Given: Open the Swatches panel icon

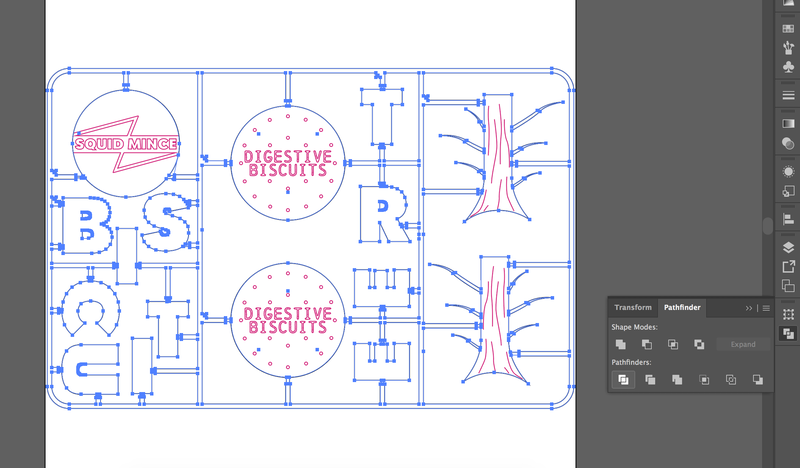Looking at the screenshot, I should 788,29.
